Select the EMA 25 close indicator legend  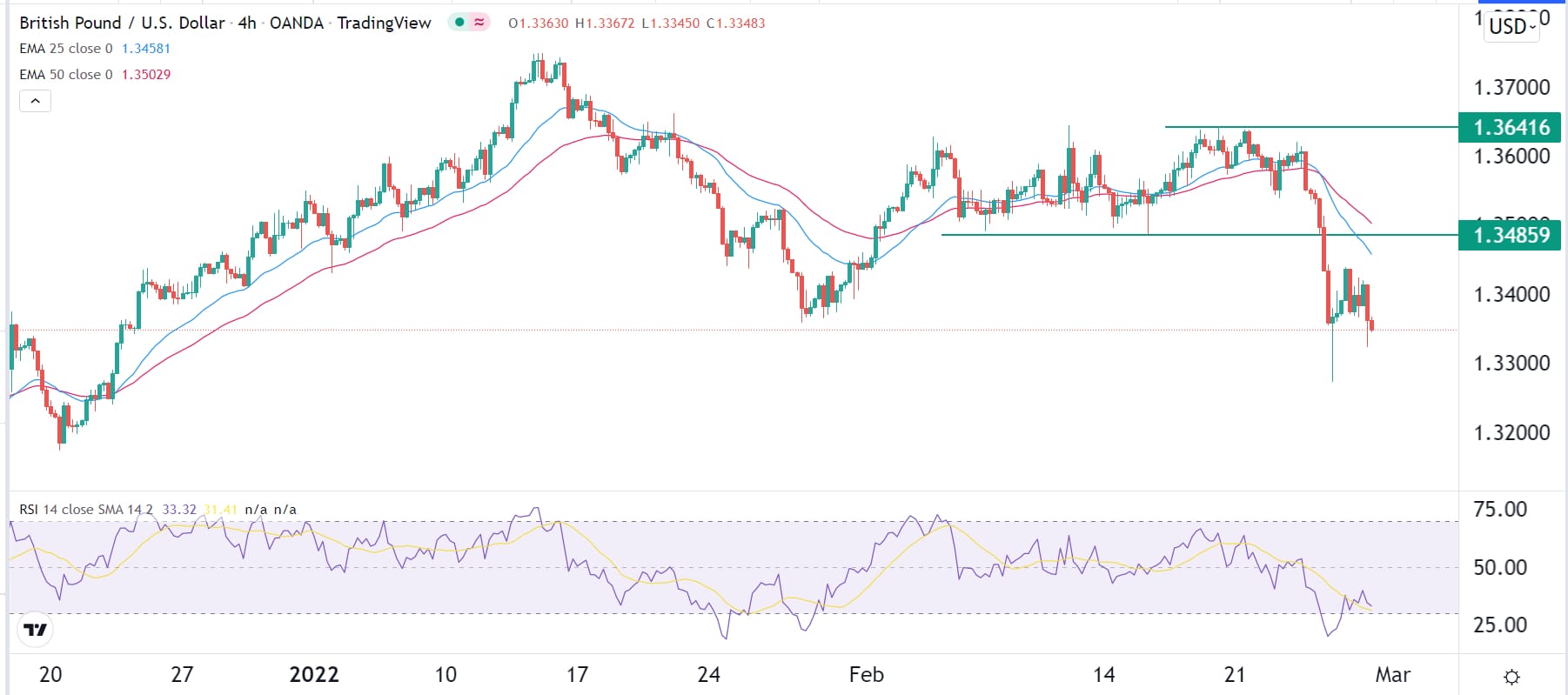[66, 49]
